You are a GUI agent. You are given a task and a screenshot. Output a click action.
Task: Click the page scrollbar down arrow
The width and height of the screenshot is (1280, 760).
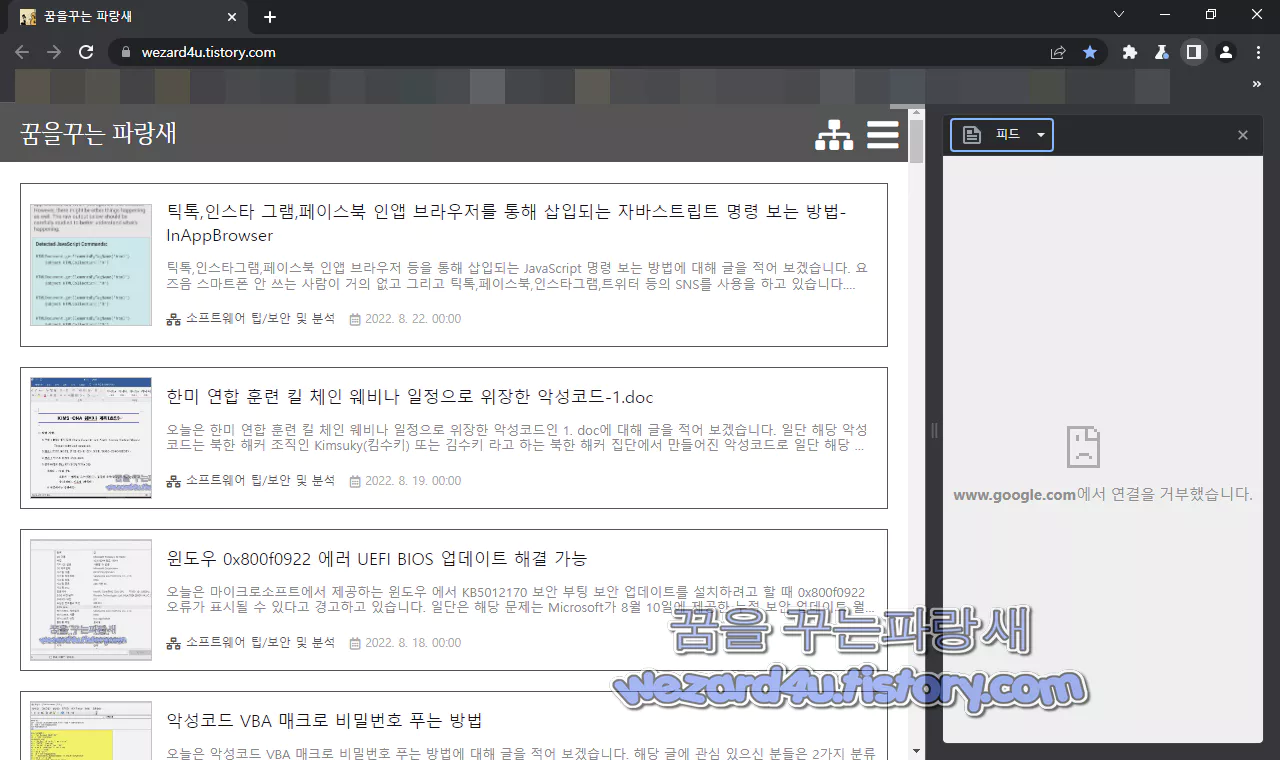point(917,751)
